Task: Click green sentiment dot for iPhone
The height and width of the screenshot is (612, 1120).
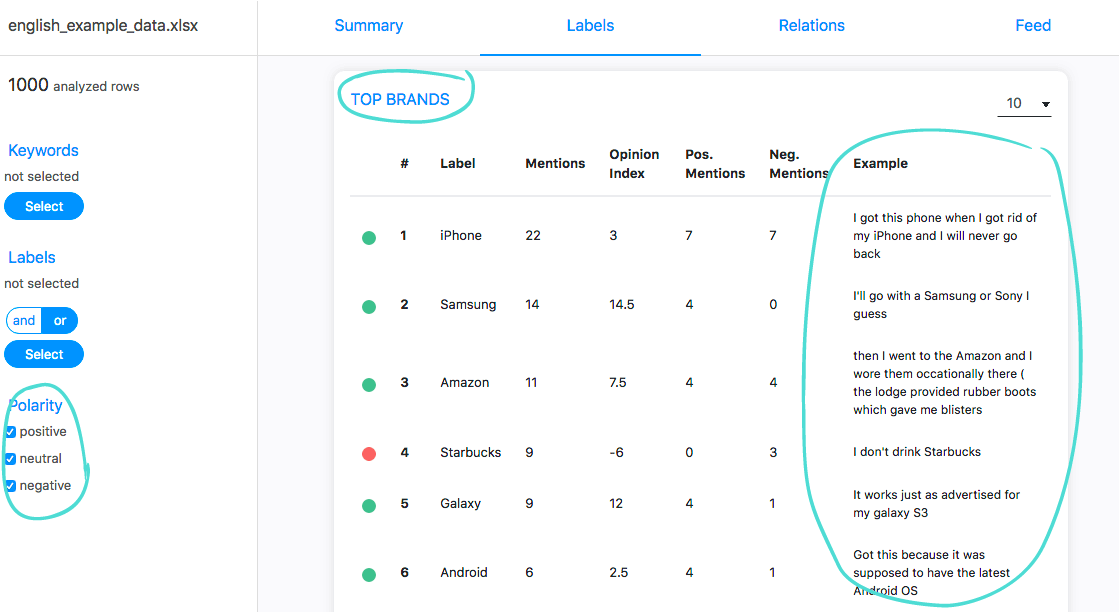Action: point(369,238)
